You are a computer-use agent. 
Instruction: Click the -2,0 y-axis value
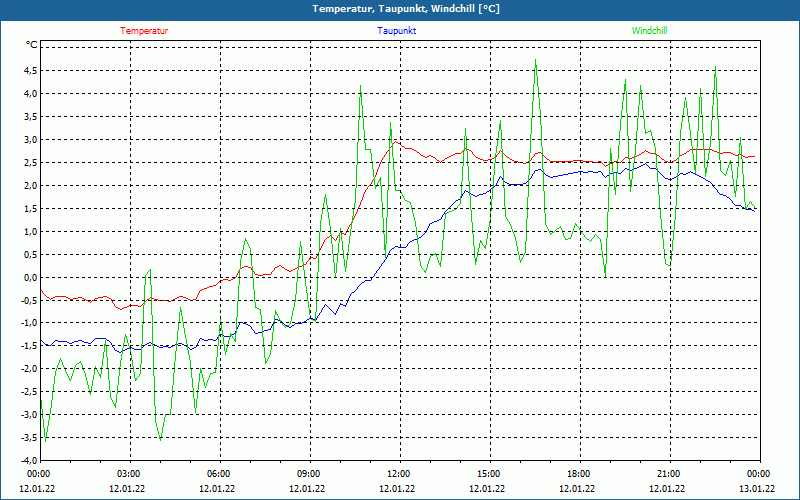pyautogui.click(x=29, y=368)
